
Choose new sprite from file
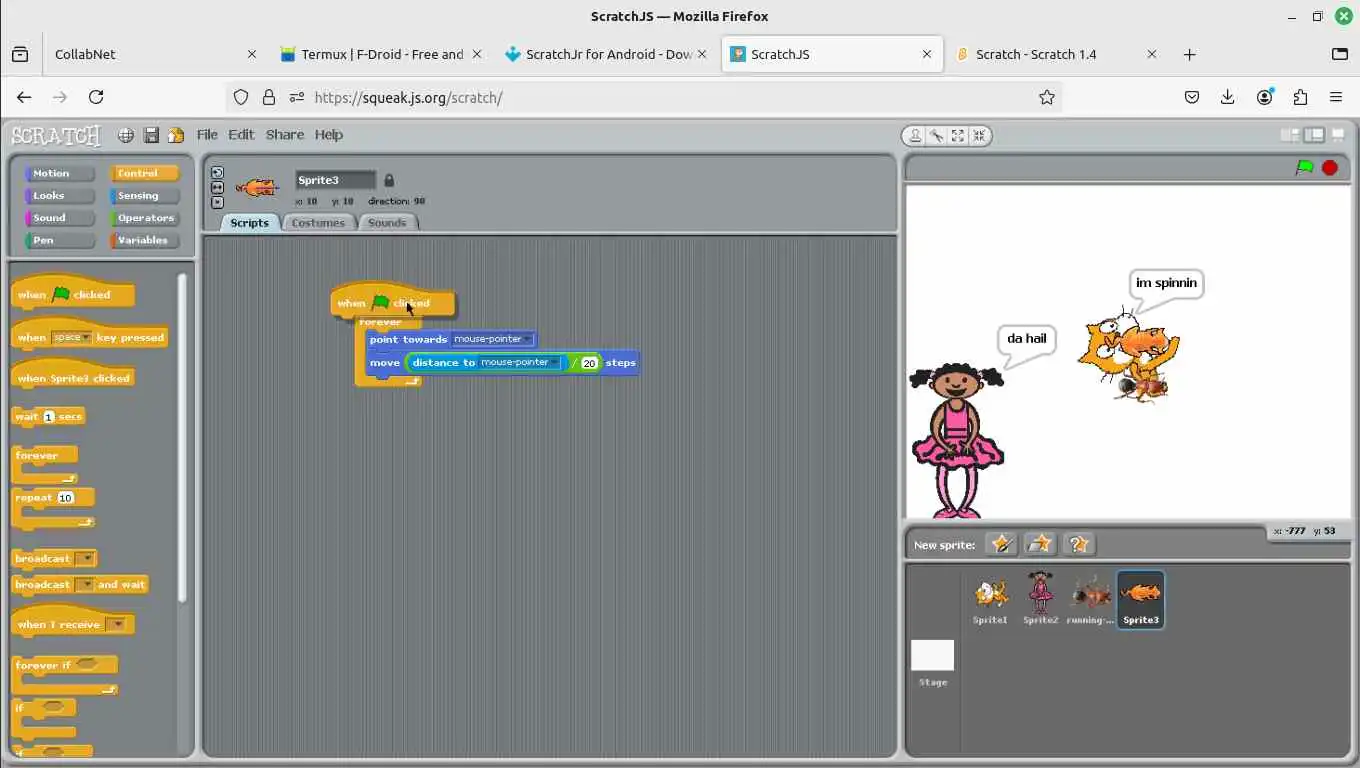point(1040,544)
